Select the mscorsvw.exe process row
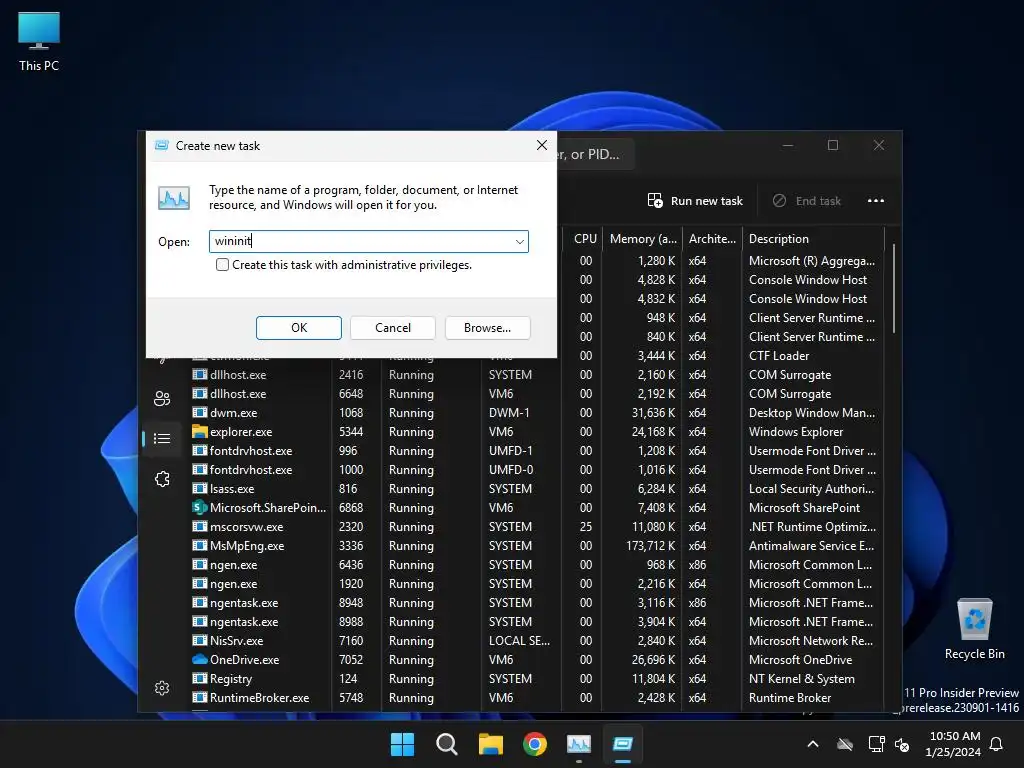1024x768 pixels. (536, 526)
